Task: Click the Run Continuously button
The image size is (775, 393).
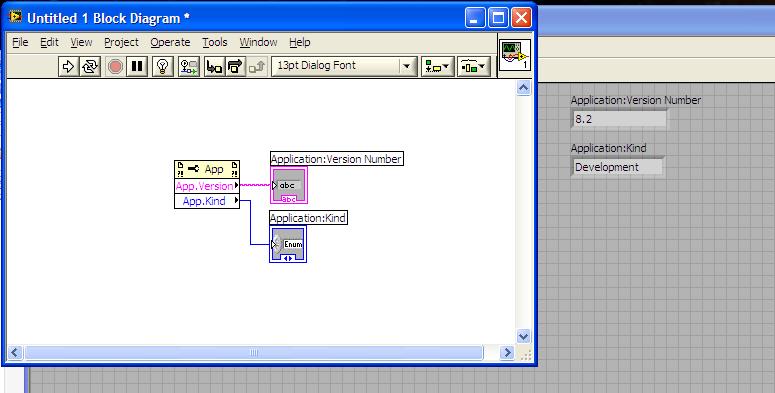Action: pos(90,66)
